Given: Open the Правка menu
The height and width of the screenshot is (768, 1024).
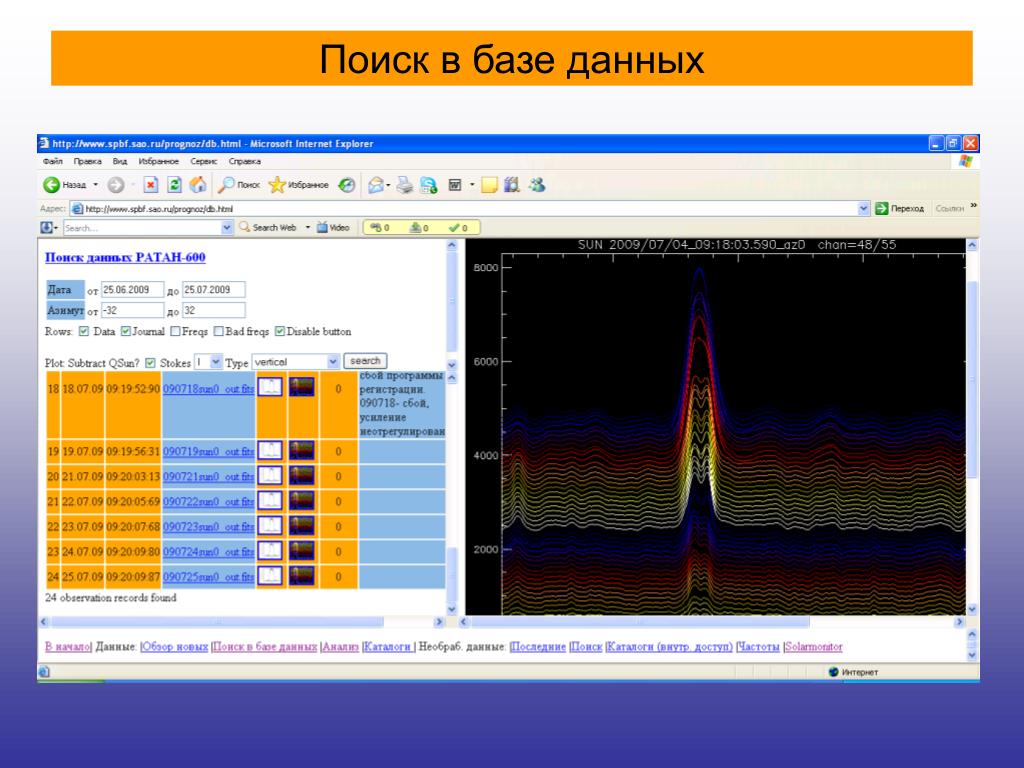Looking at the screenshot, I should pyautogui.click(x=88, y=161).
